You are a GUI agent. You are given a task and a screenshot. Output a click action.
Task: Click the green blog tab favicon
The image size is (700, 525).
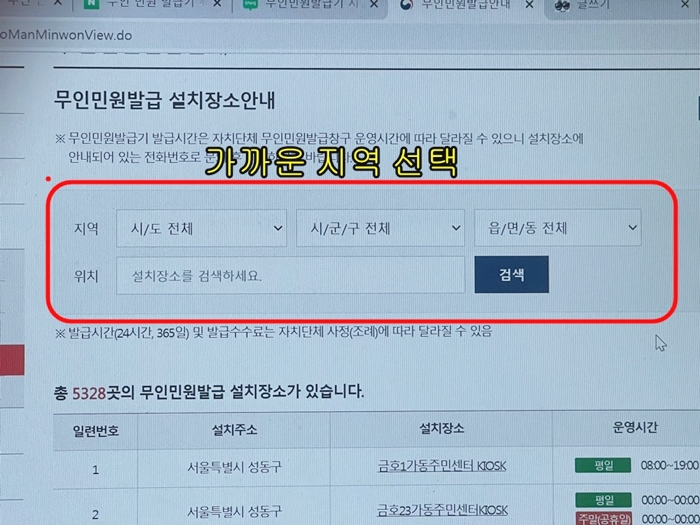[250, 4]
